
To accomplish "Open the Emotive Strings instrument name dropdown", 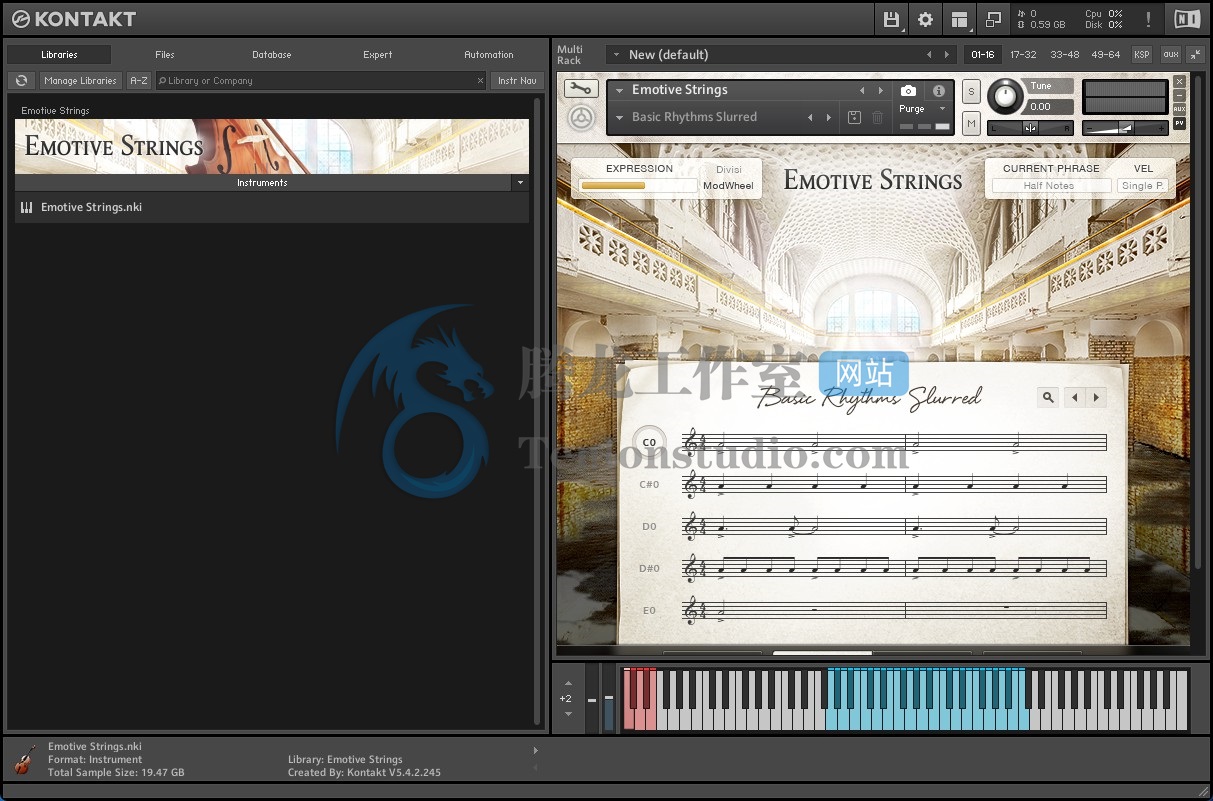I will point(620,90).
